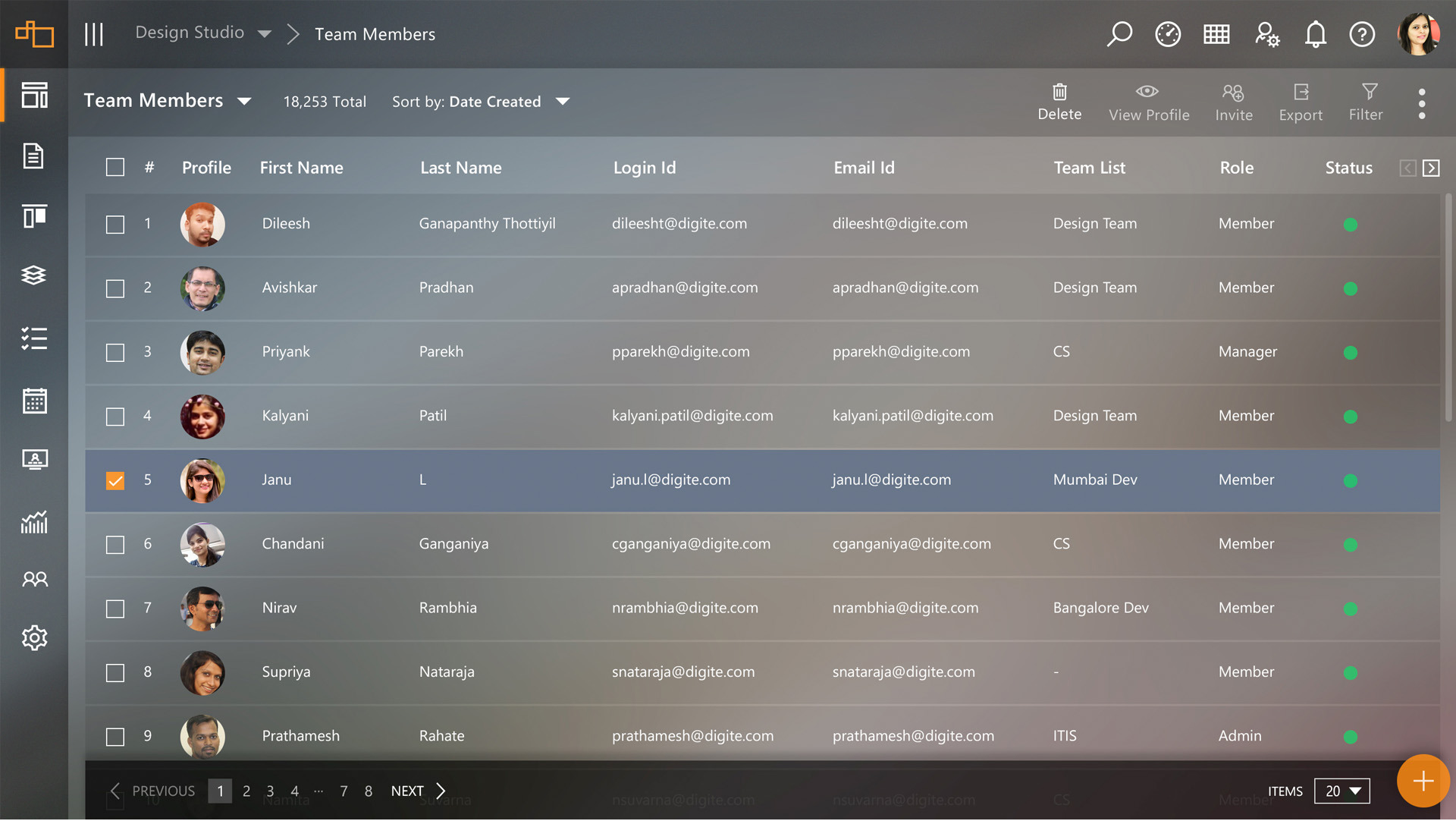Image resolution: width=1456 pixels, height=821 pixels.
Task: Open the Items per page 20 dropdown
Action: tap(1341, 791)
